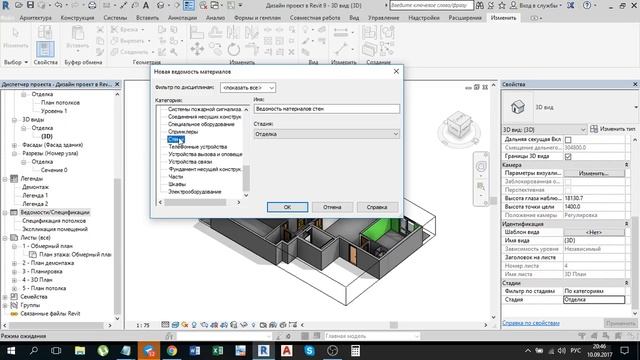Image resolution: width=640 pixels, height=360 pixels.
Task: Open AutoCAD red A taskbar icon
Action: [287, 351]
